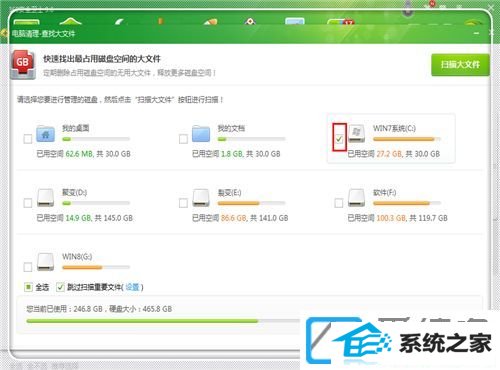Toggle the Select All checkbox
The image size is (500, 370).
28,287
